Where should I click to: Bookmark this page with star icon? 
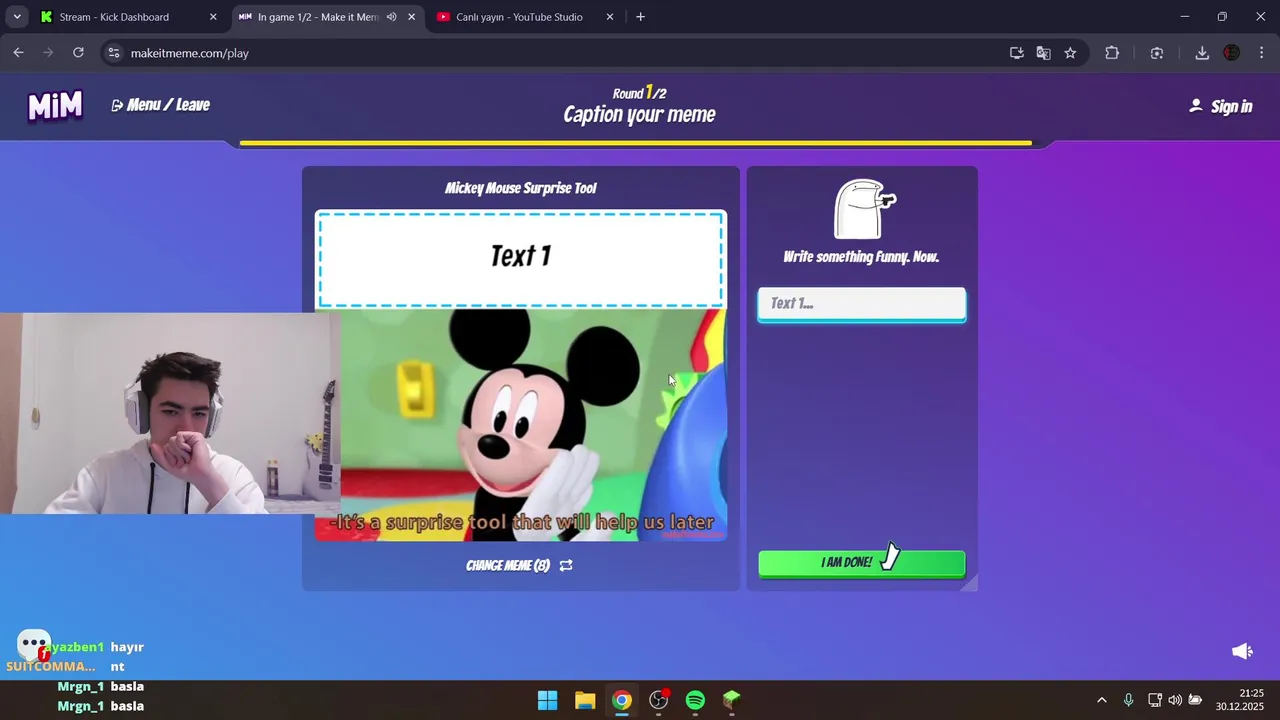pos(1070,53)
